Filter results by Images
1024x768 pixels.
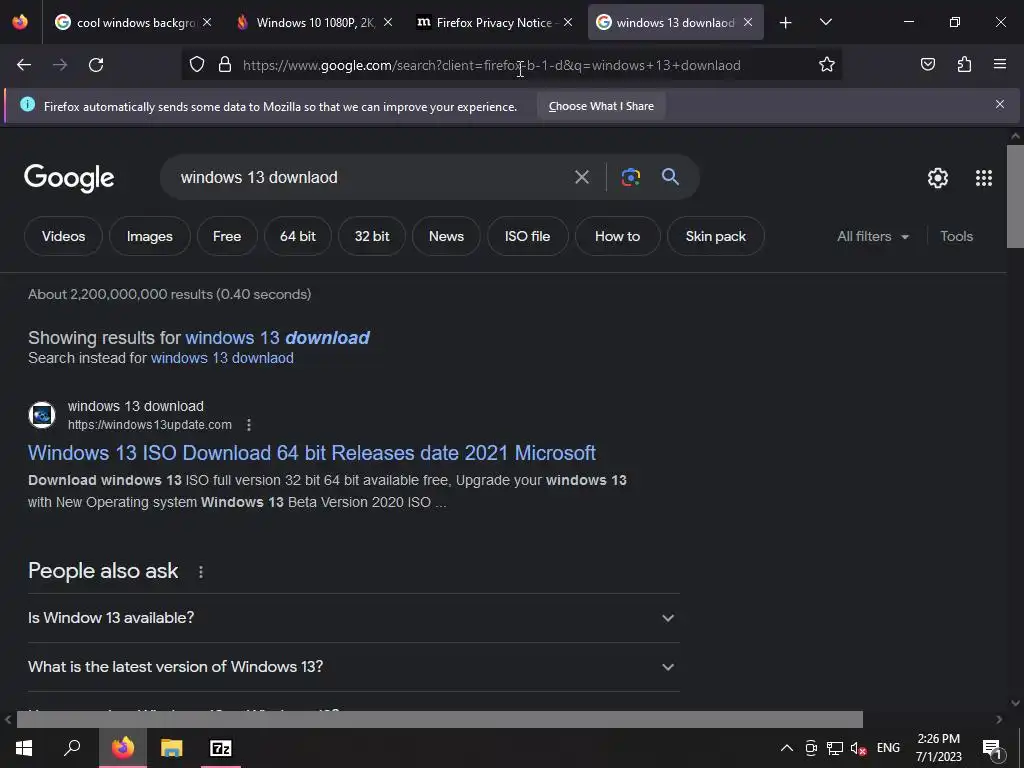(150, 236)
